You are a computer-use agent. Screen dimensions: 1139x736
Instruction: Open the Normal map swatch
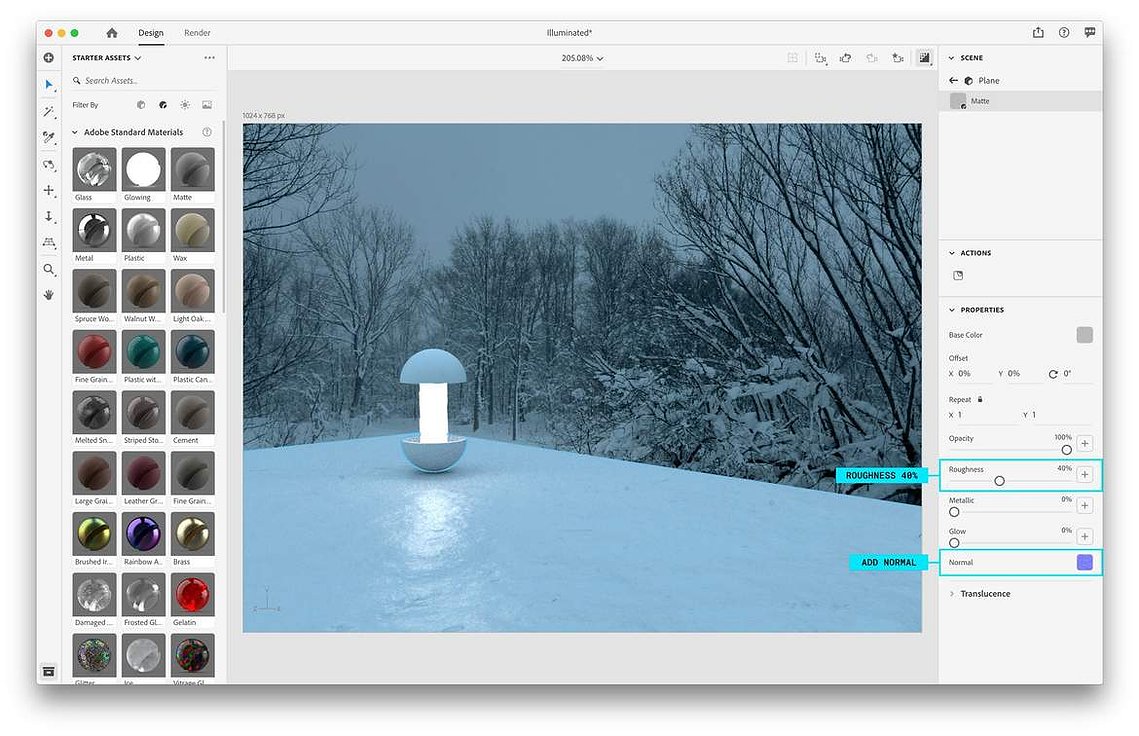(x=1085, y=562)
